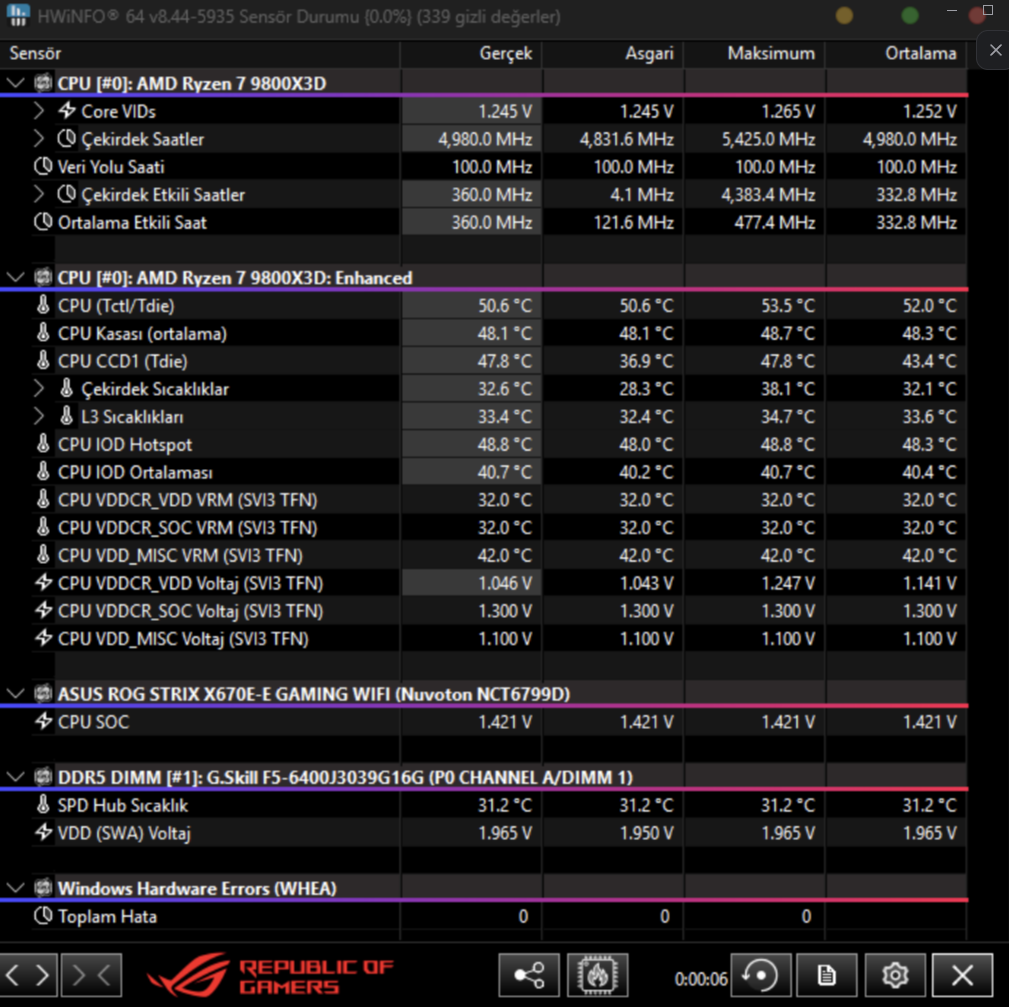Close sensors with bottom X button
Image resolution: width=1009 pixels, height=1007 pixels.
pos(963,975)
